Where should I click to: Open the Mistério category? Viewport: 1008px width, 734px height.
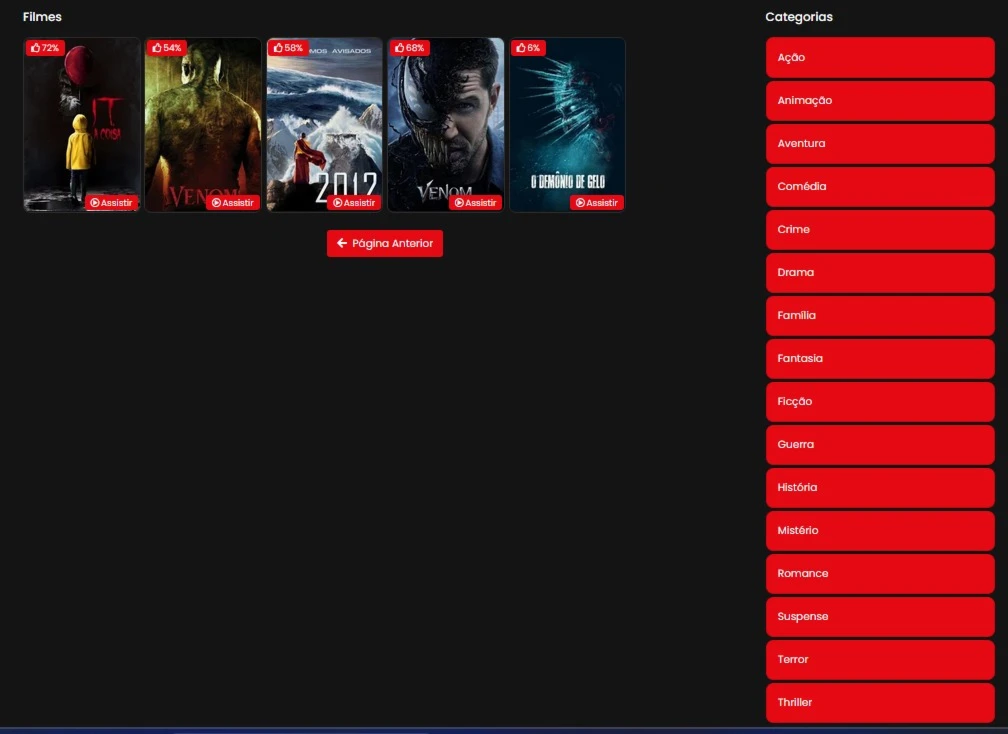(880, 532)
